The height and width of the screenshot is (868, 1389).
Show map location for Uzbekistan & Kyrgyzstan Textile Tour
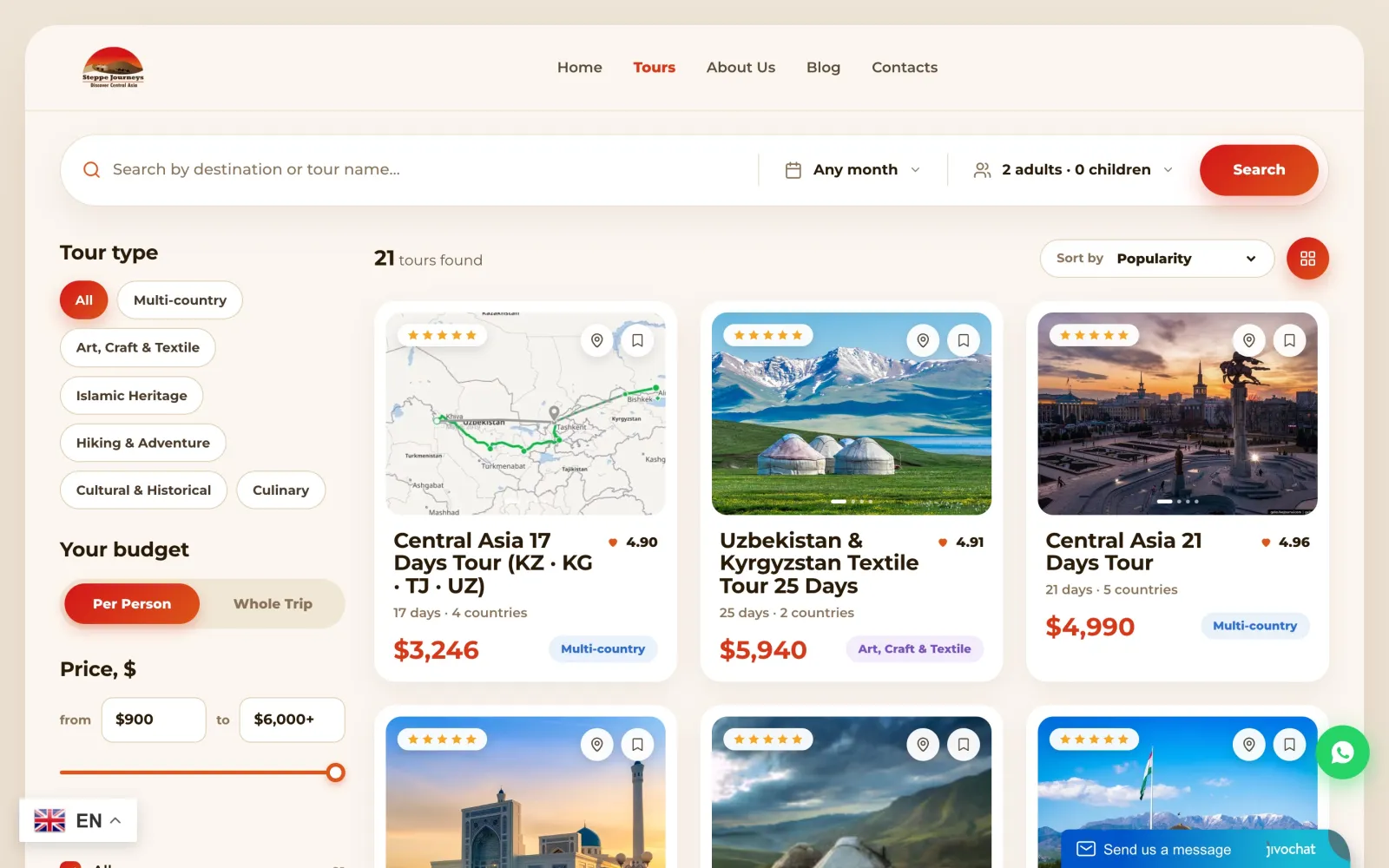[923, 340]
